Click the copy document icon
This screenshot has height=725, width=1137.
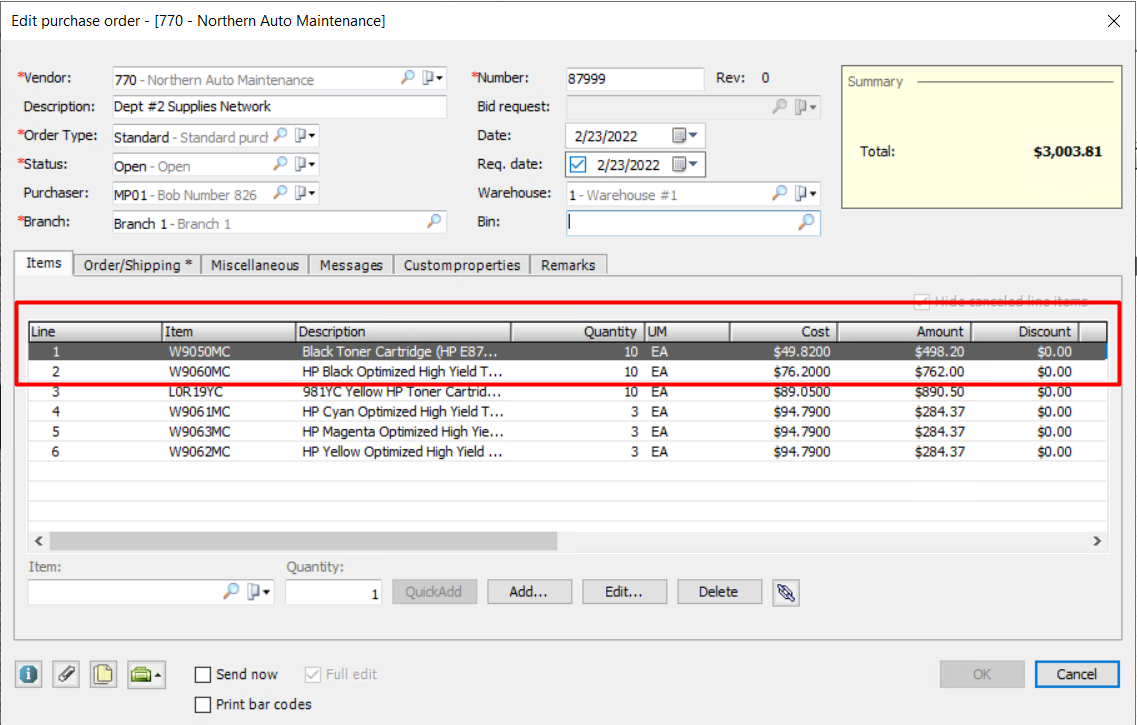102,674
